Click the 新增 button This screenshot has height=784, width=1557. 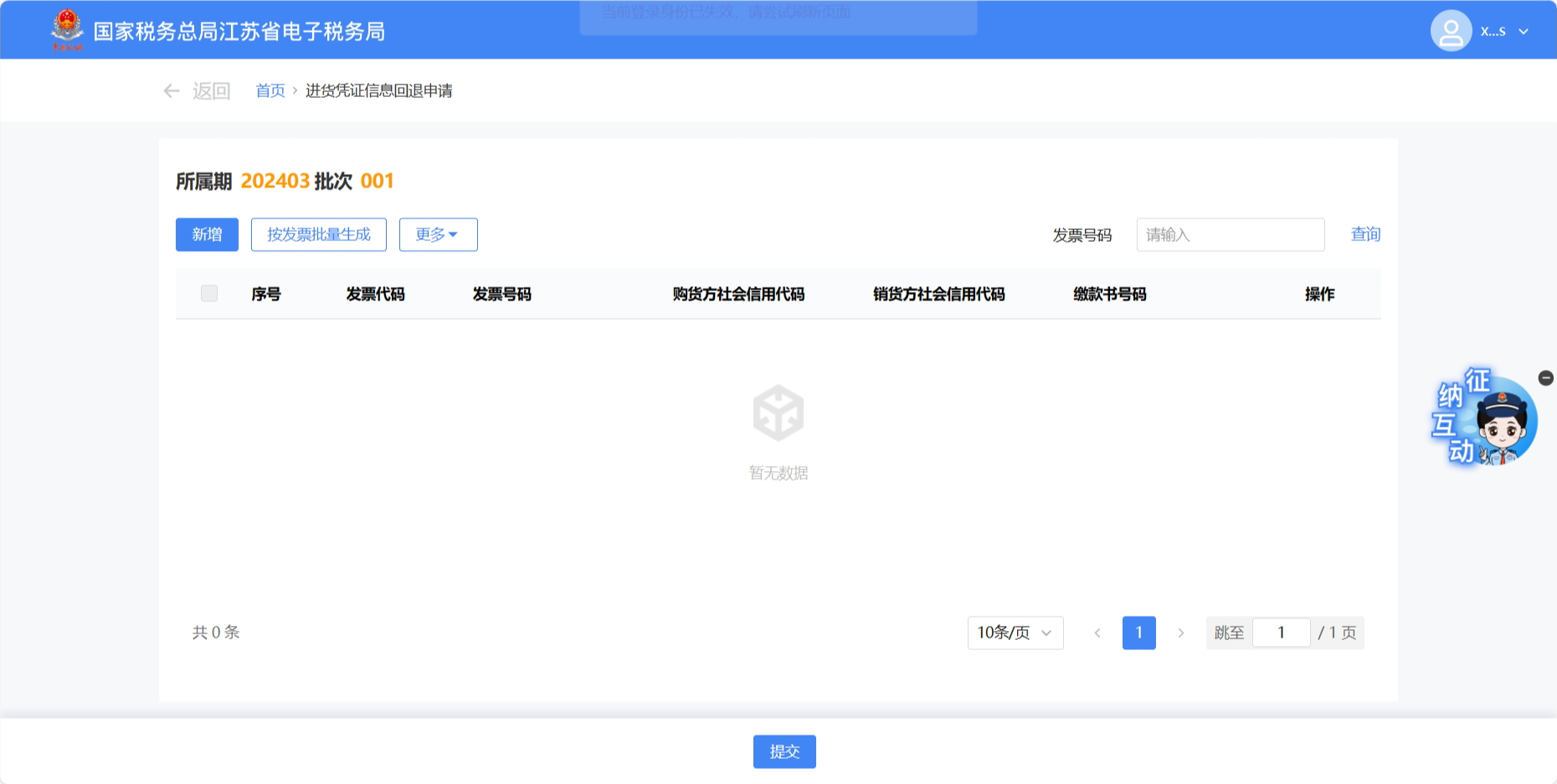coord(207,235)
